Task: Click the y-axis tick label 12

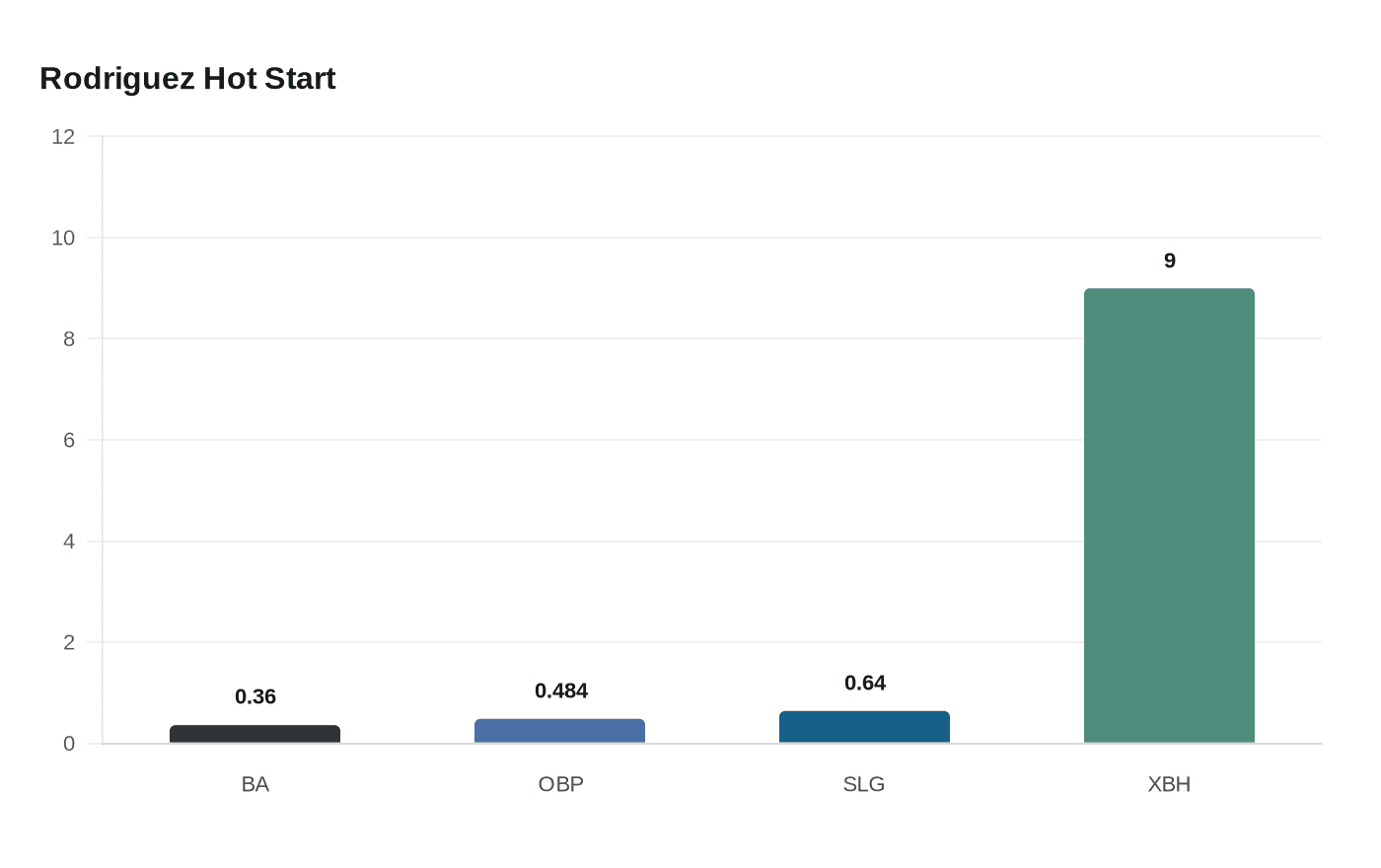Action: 63,137
